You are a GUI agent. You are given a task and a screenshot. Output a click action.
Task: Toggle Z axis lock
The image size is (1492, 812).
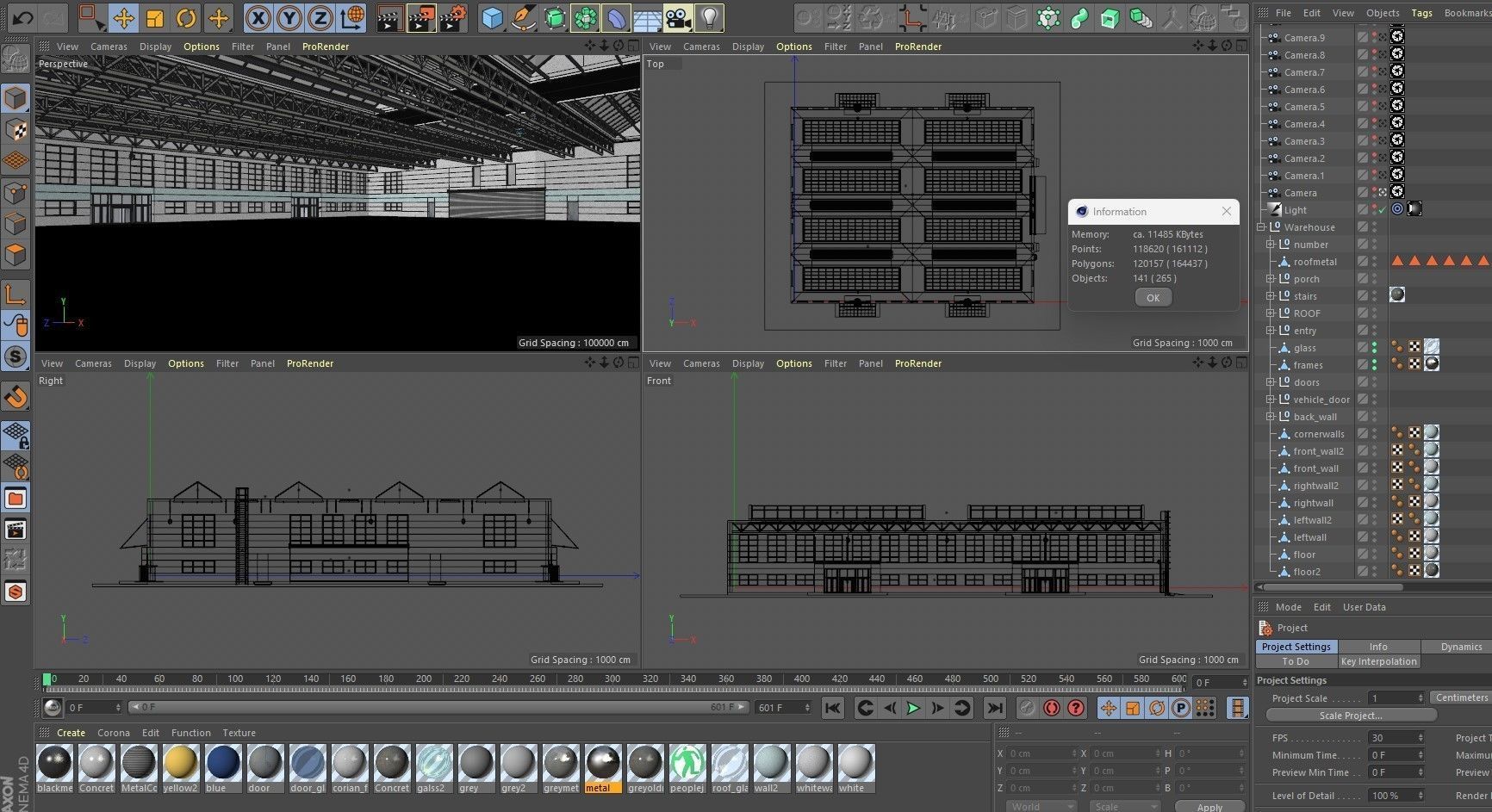click(x=320, y=17)
